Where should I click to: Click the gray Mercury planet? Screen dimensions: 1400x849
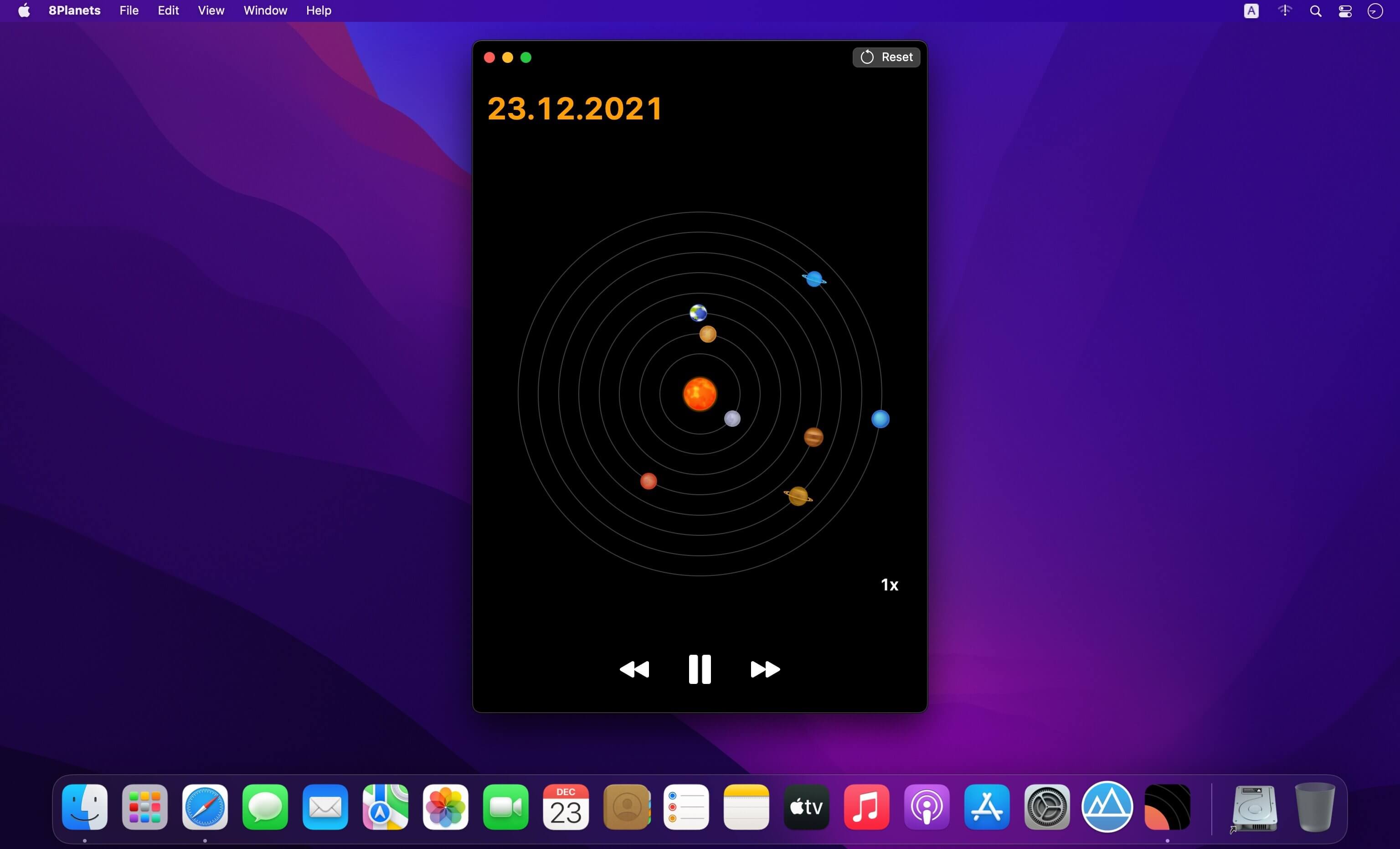[732, 419]
